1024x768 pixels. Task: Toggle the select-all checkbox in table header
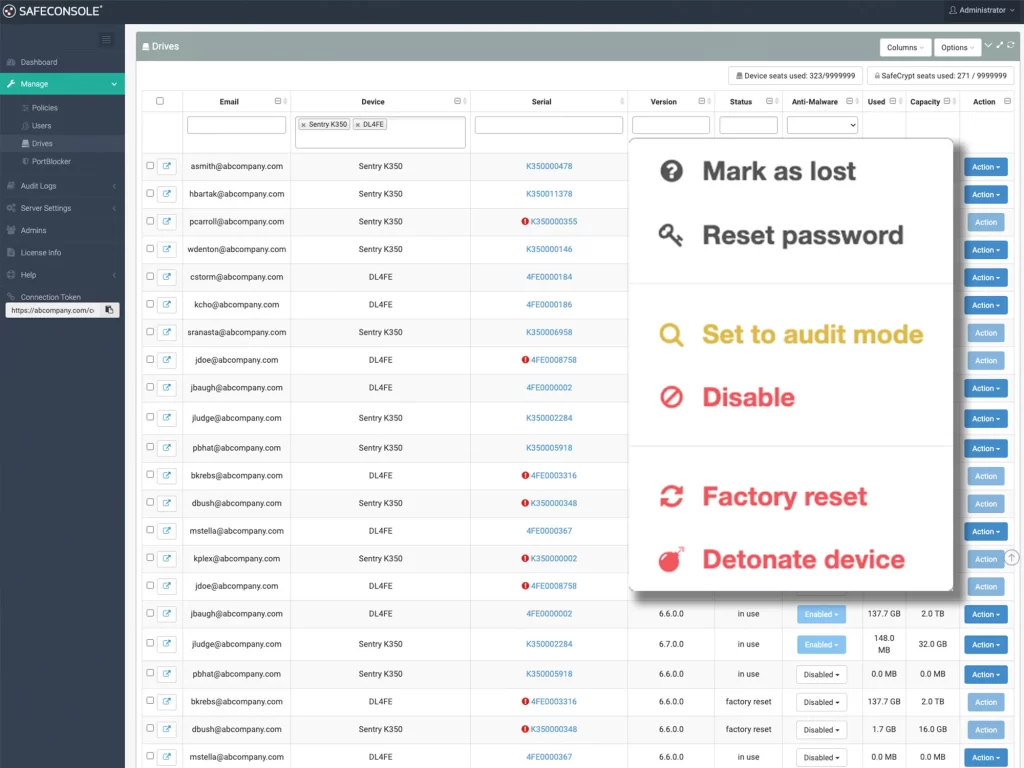point(160,101)
